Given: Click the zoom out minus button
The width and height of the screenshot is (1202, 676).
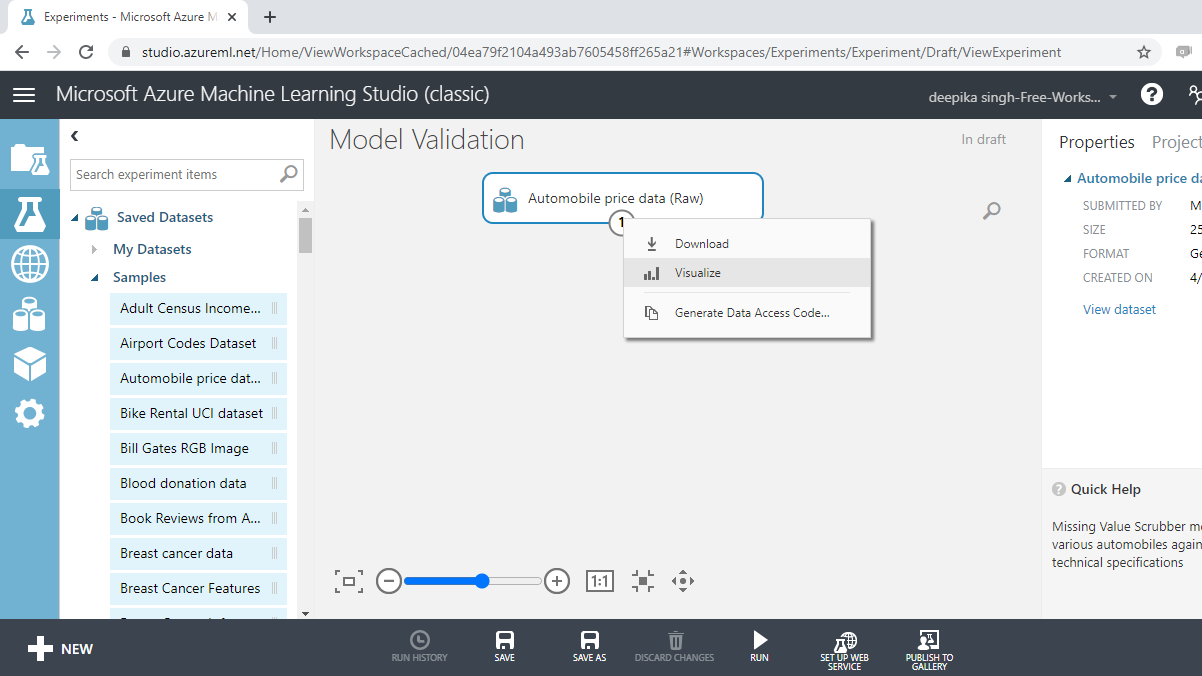Looking at the screenshot, I should [389, 581].
